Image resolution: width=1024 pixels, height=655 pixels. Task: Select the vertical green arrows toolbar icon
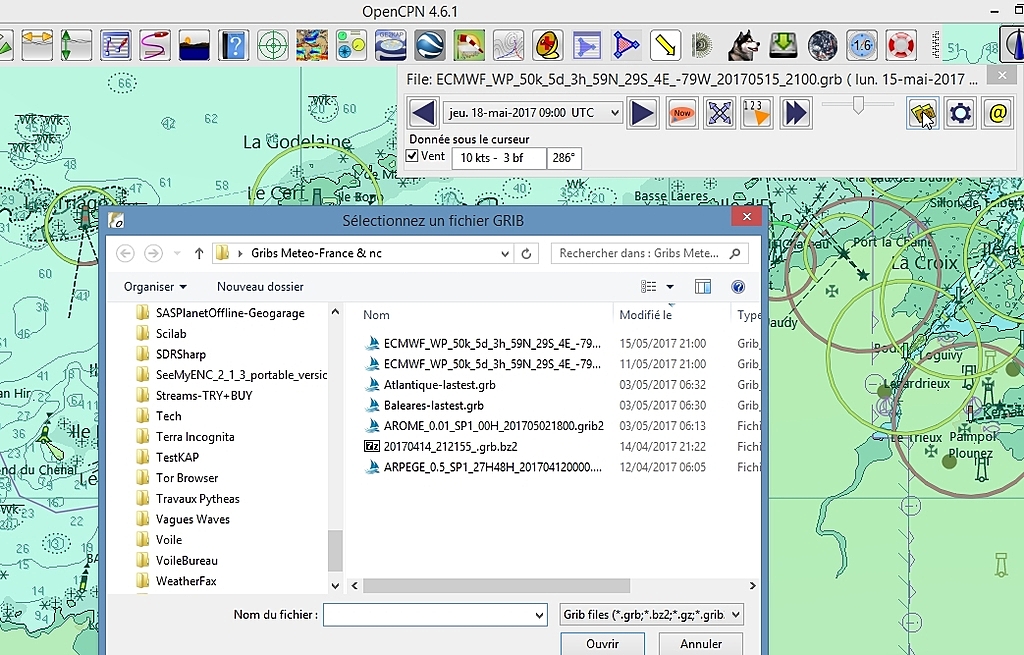click(x=76, y=45)
